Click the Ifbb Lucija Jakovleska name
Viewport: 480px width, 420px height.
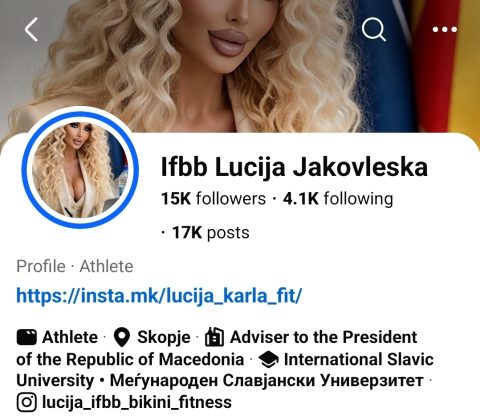(294, 167)
